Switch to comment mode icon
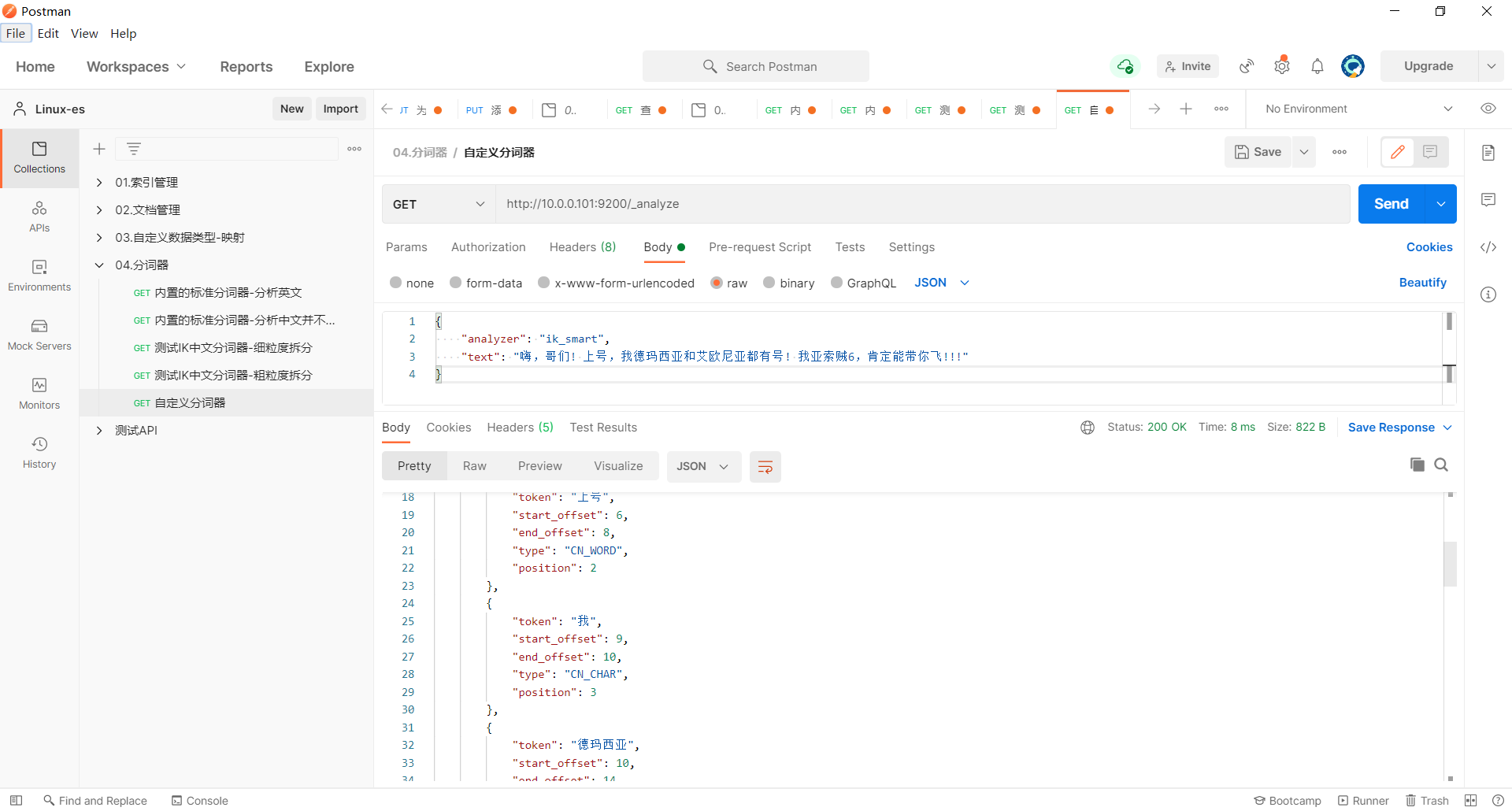Viewport: 1512px width, 811px height. tap(1430, 152)
